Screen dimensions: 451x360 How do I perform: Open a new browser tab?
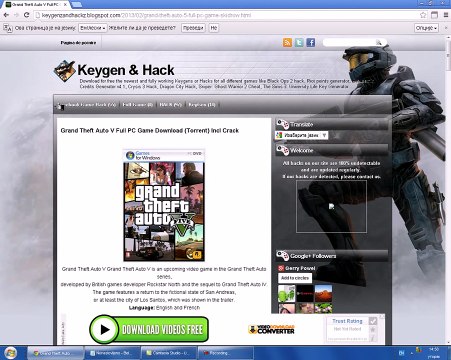pyautogui.click(x=76, y=5)
